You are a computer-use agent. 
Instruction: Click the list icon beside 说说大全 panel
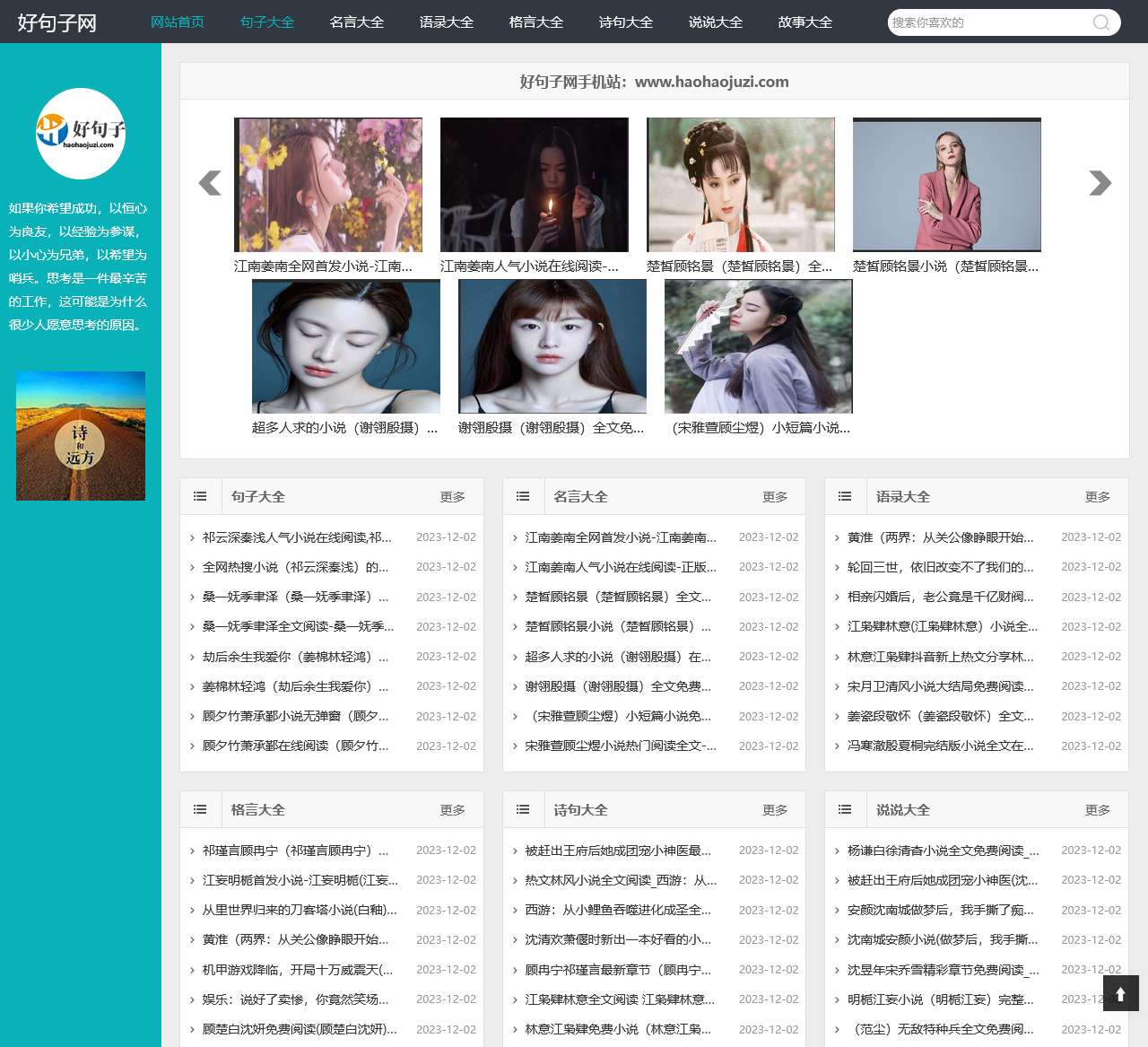click(x=845, y=808)
